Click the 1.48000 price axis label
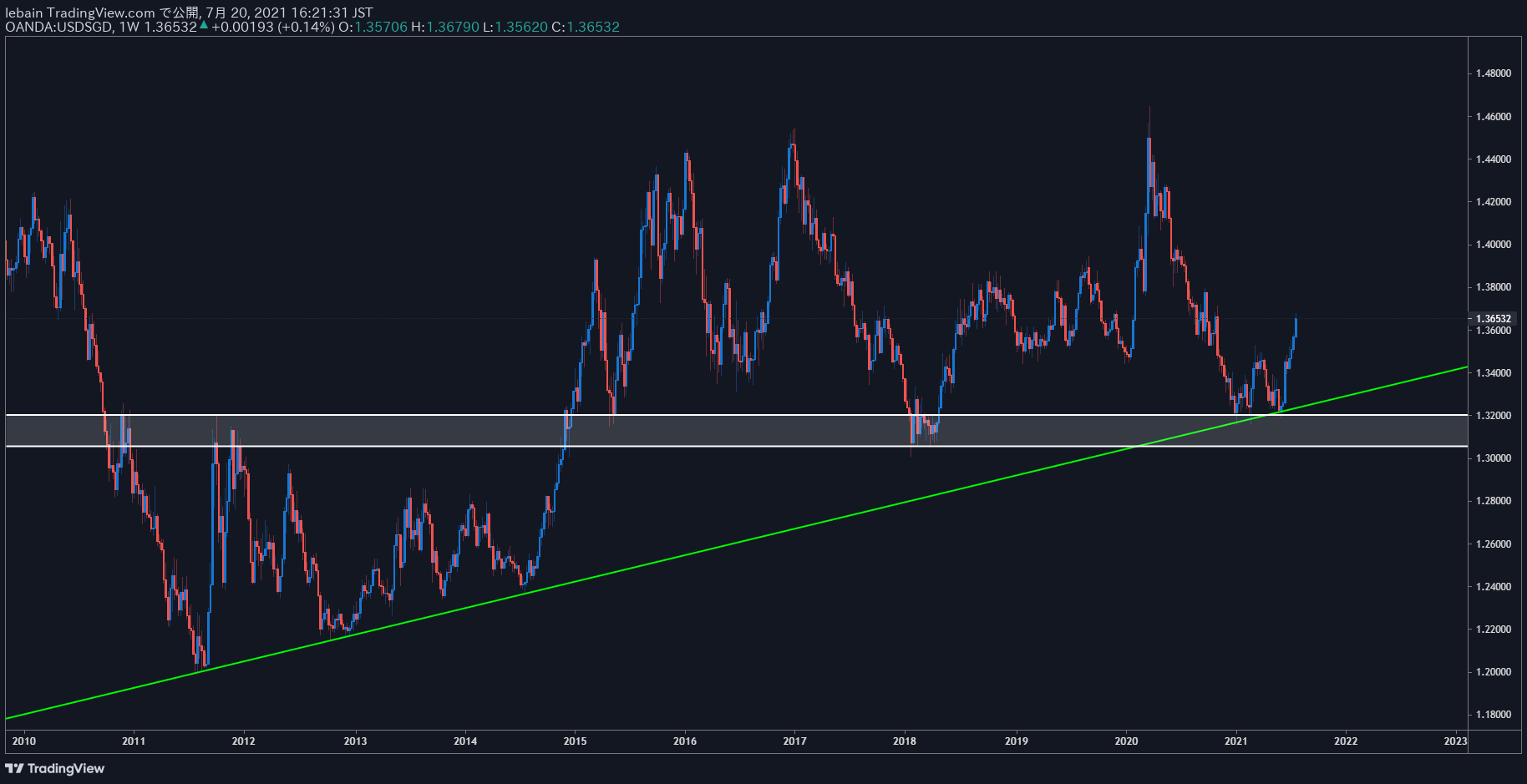The height and width of the screenshot is (784, 1527). [1493, 73]
